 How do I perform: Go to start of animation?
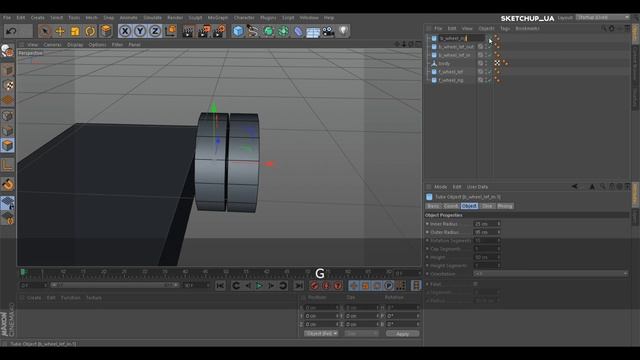click(x=220, y=286)
